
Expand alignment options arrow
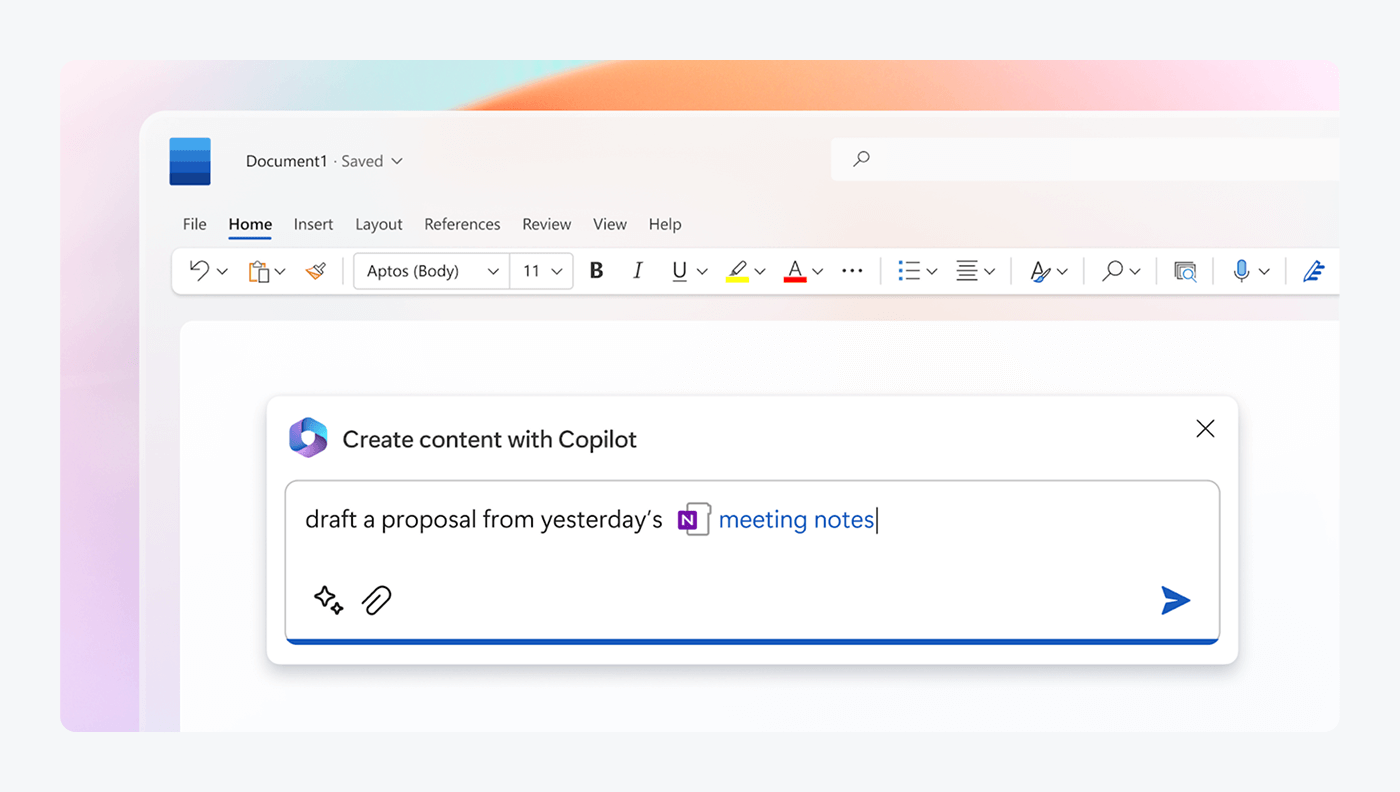(x=989, y=272)
